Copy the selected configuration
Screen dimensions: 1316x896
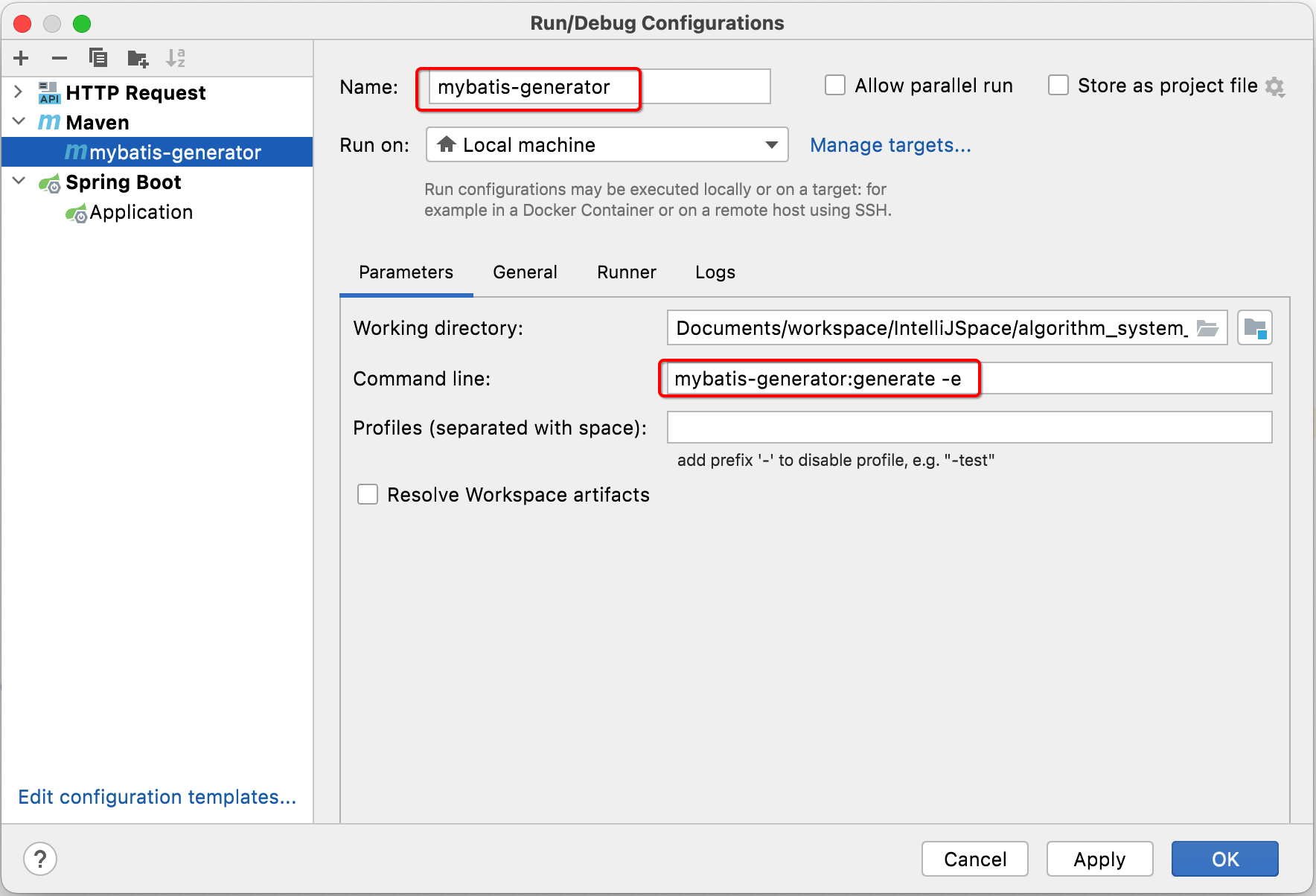[x=98, y=58]
